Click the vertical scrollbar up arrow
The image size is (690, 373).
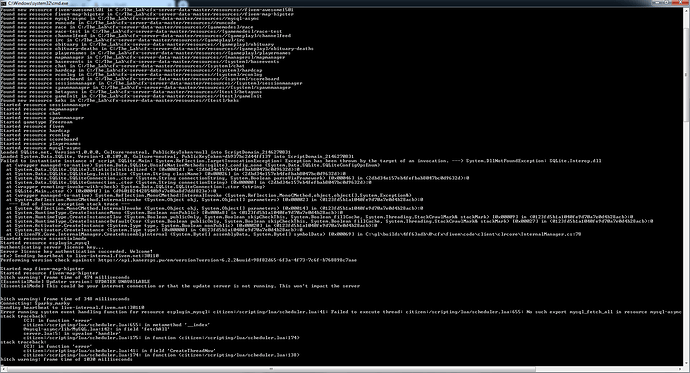click(x=686, y=10)
